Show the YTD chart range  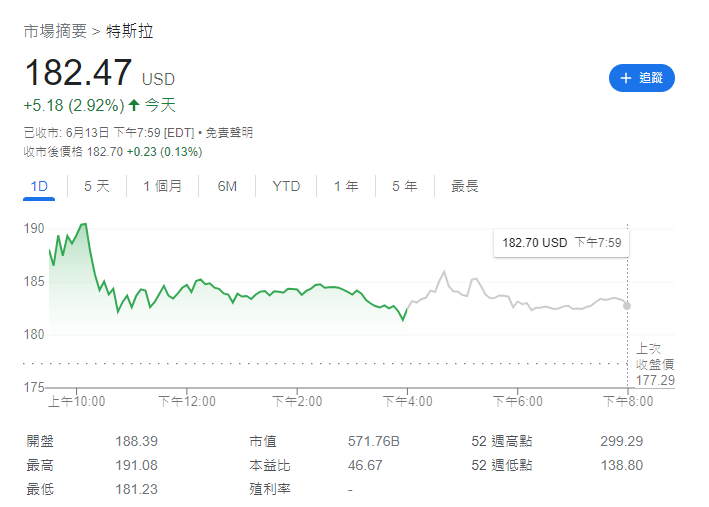[286, 186]
